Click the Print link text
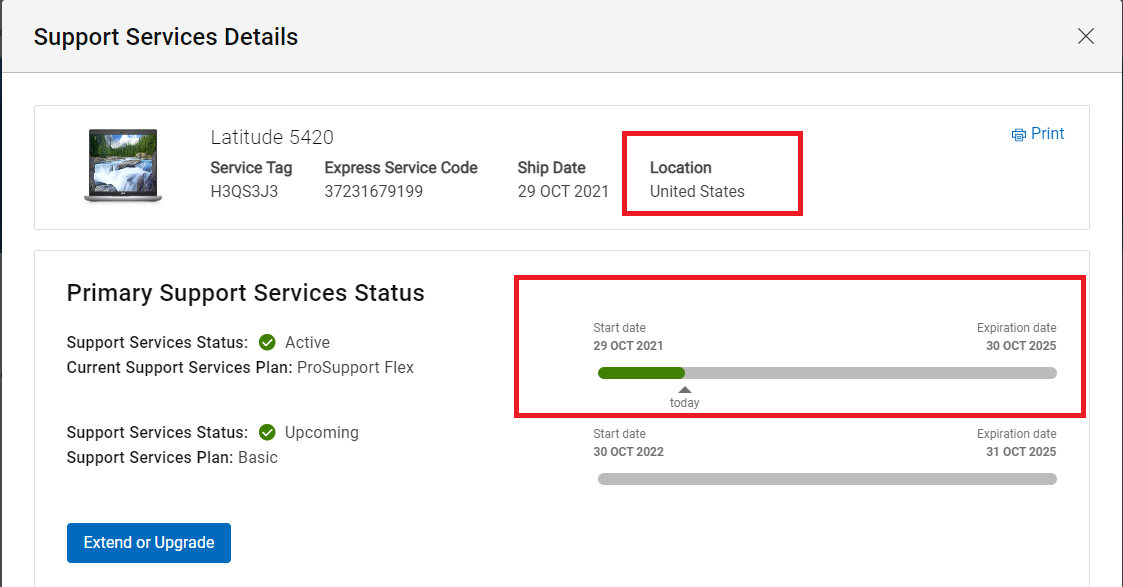Image resolution: width=1123 pixels, height=587 pixels. coord(1047,134)
